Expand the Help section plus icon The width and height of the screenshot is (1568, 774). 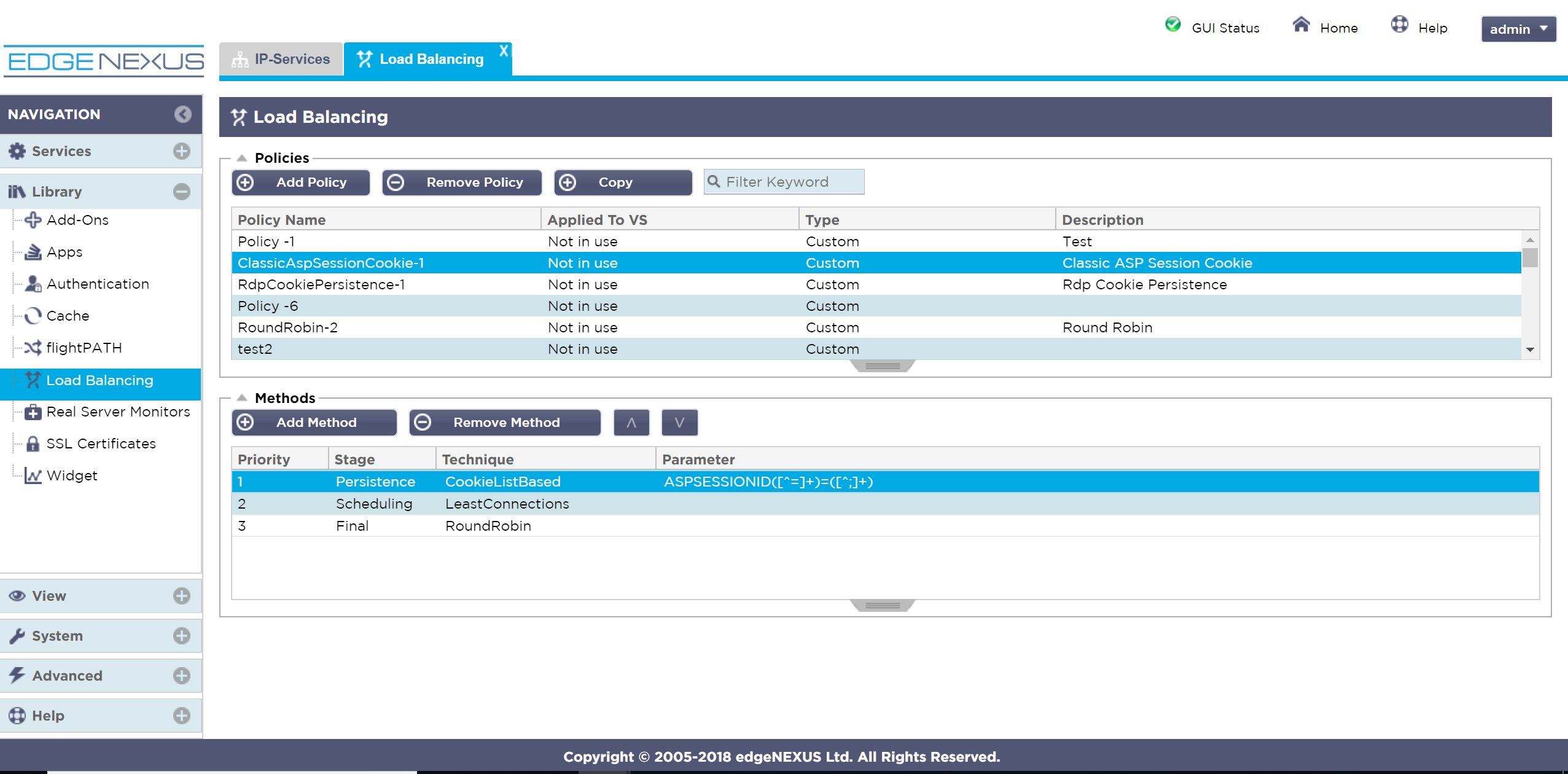tap(181, 716)
